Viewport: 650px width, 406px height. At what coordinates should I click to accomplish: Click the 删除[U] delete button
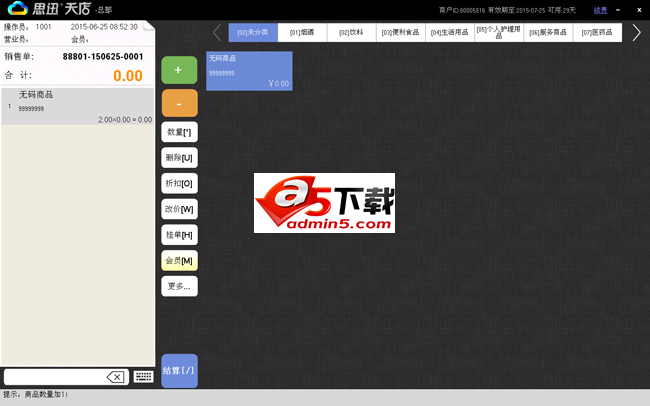[179, 158]
